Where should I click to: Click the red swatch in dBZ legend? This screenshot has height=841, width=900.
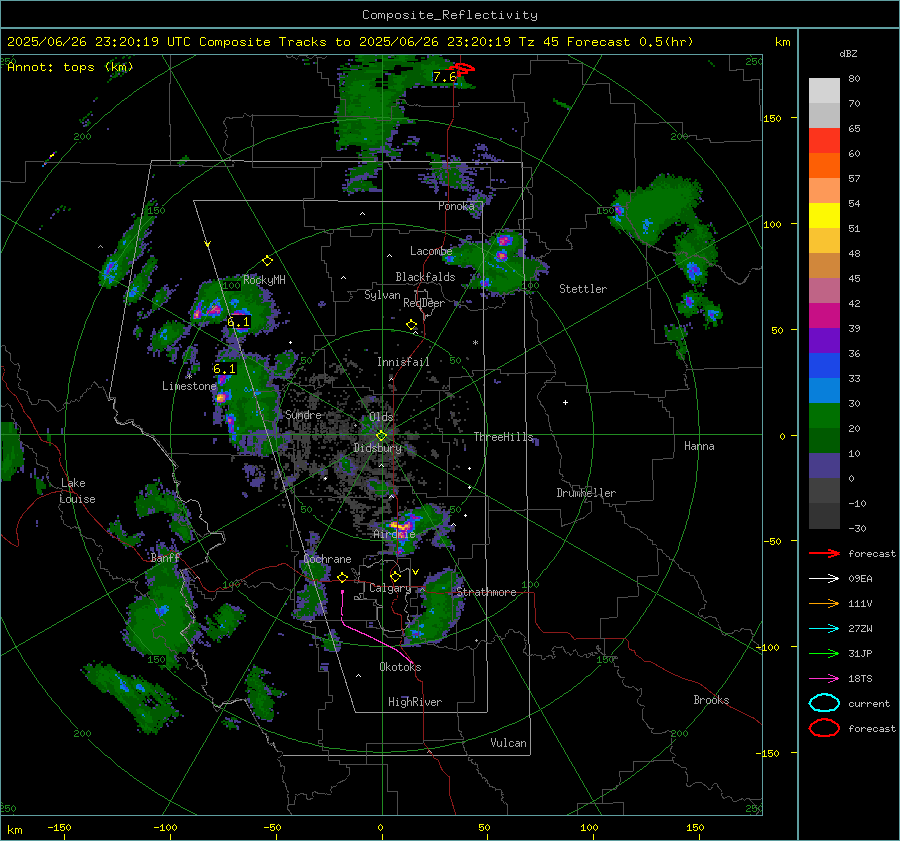point(824,141)
